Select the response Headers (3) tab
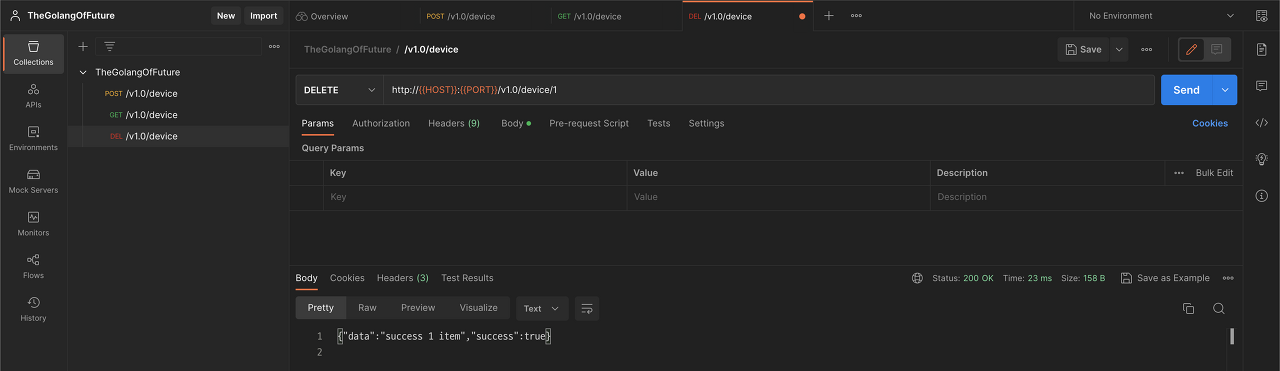Screen dimensions: 1280x371 click(403, 278)
